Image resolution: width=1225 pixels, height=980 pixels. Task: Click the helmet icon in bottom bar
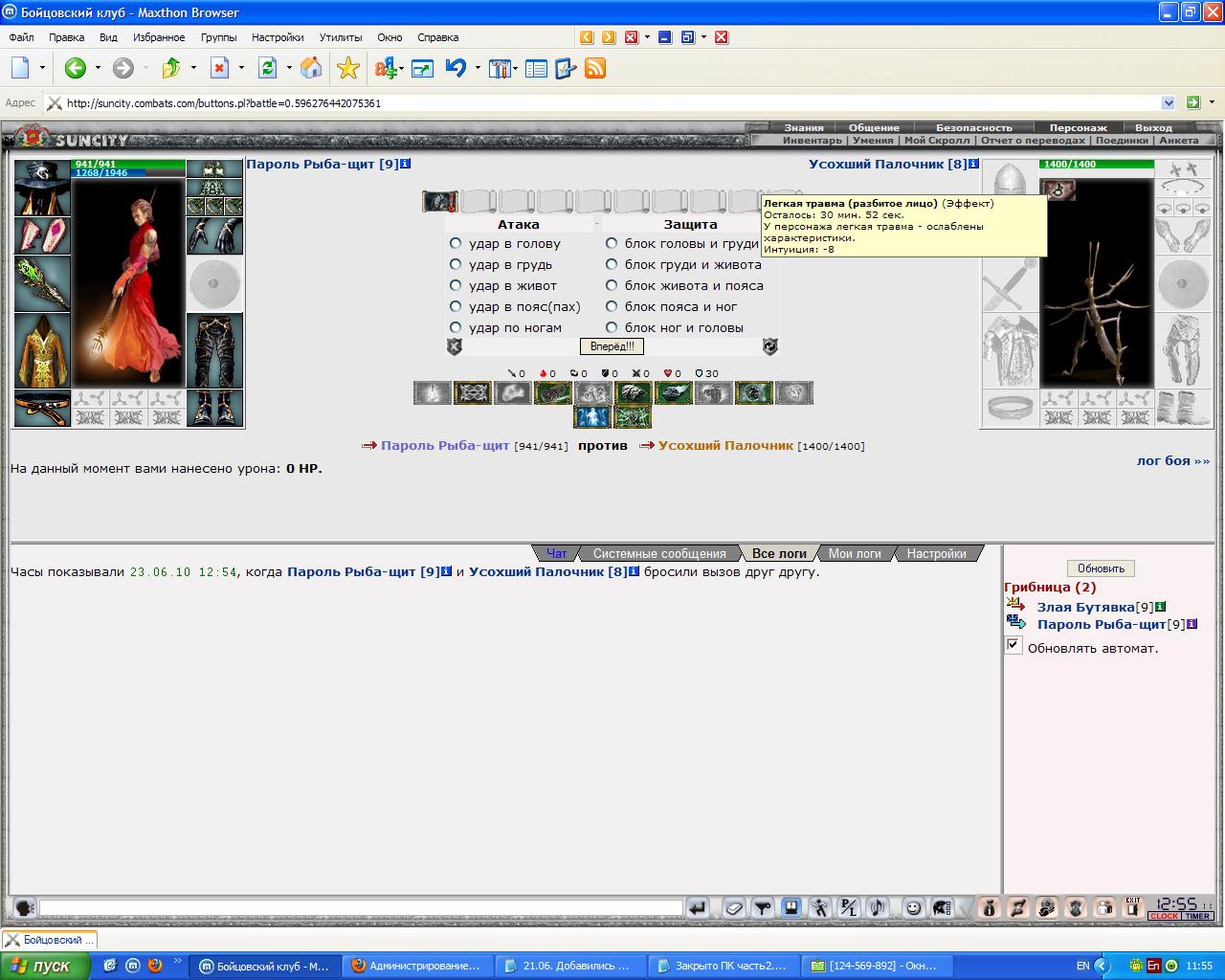pyautogui.click(x=942, y=907)
